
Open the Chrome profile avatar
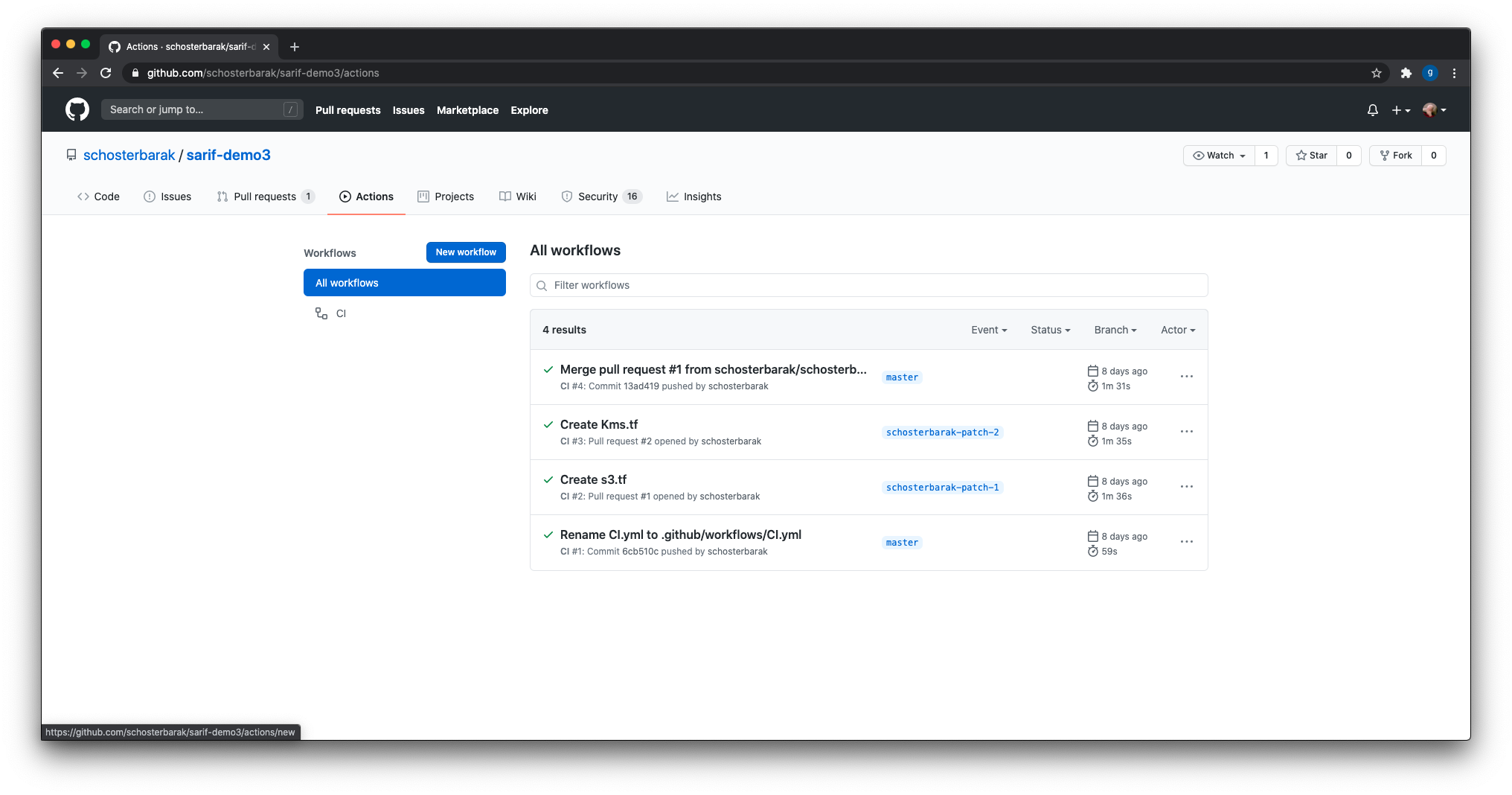click(x=1429, y=73)
